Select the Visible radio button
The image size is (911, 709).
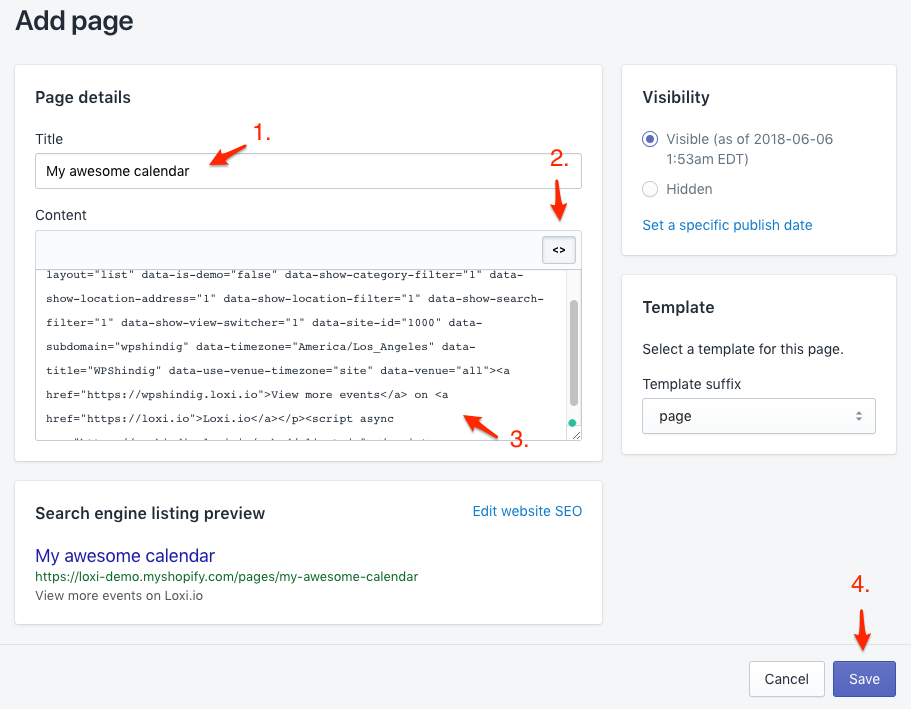(x=650, y=139)
